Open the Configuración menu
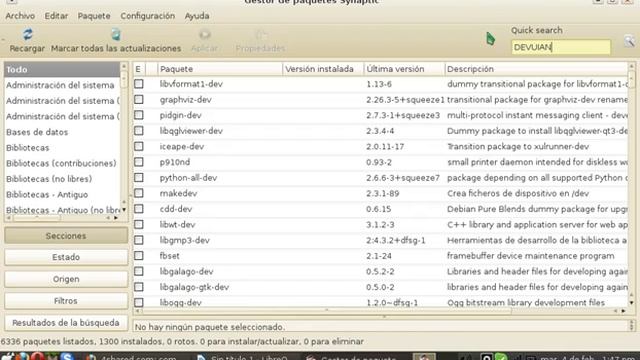Image resolution: width=640 pixels, height=360 pixels. (x=147, y=16)
